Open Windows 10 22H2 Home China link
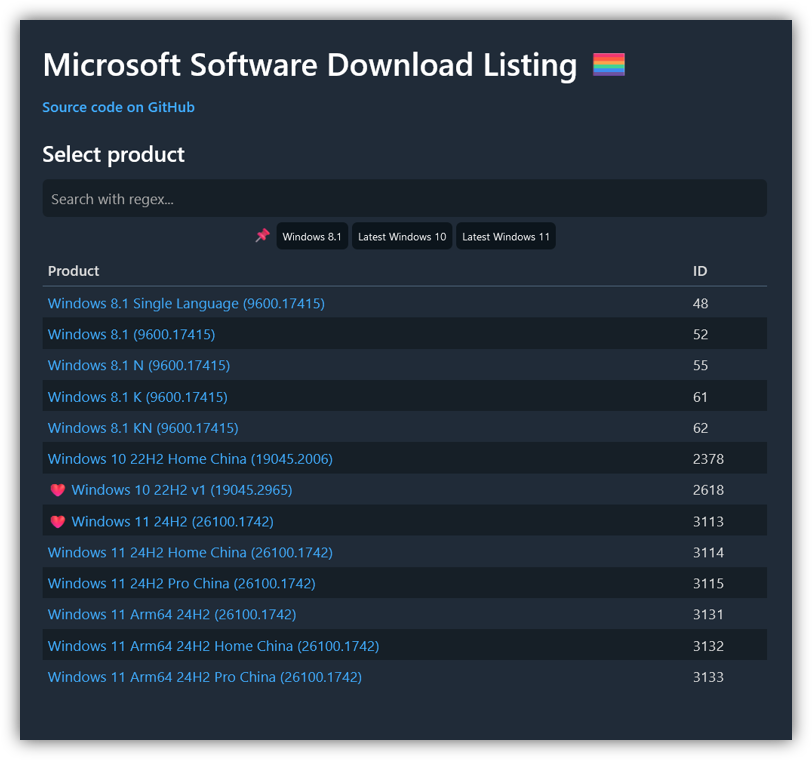 tap(190, 459)
